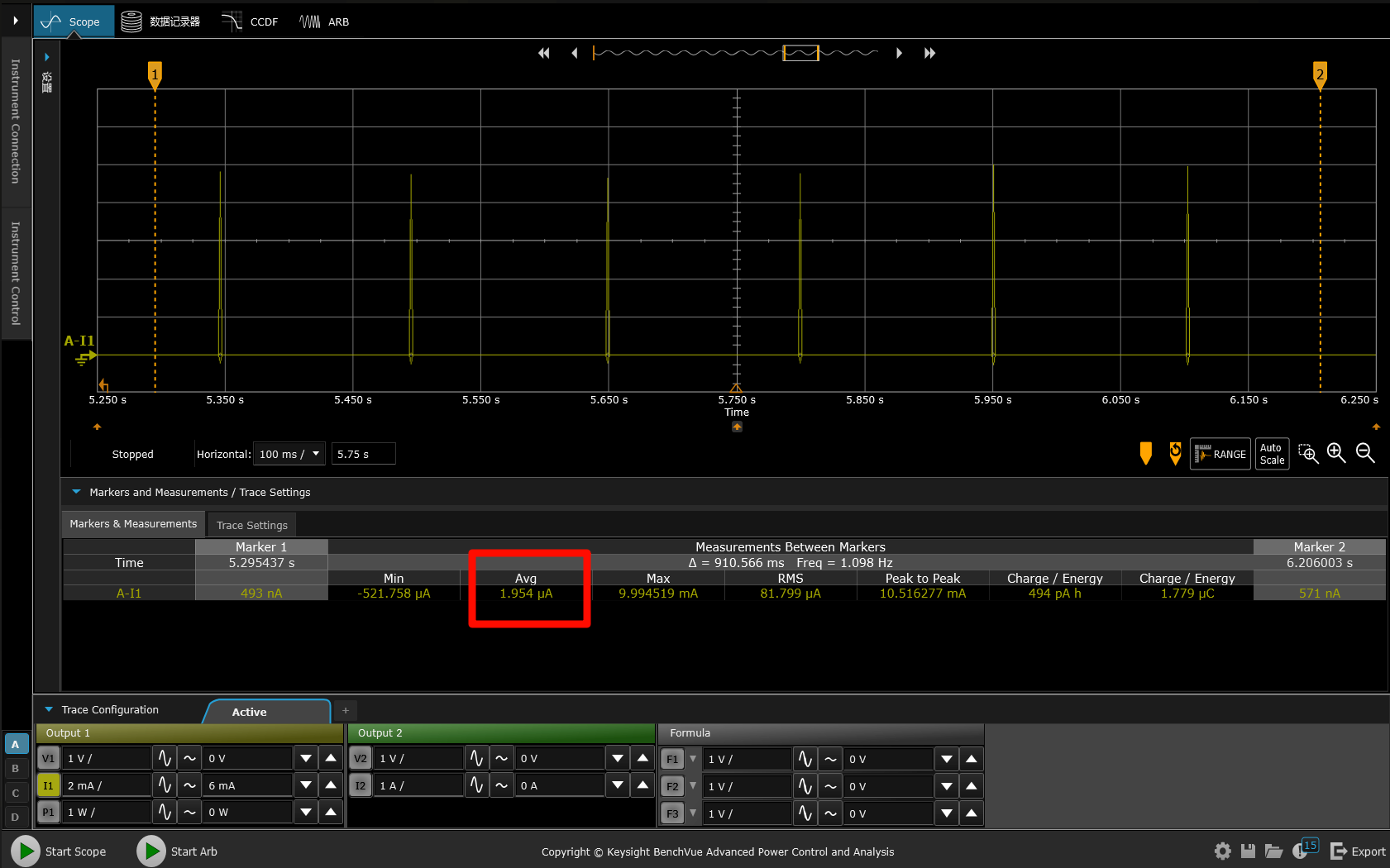The height and width of the screenshot is (868, 1390).
Task: Increase I1 offset with up arrow
Action: coord(331,785)
